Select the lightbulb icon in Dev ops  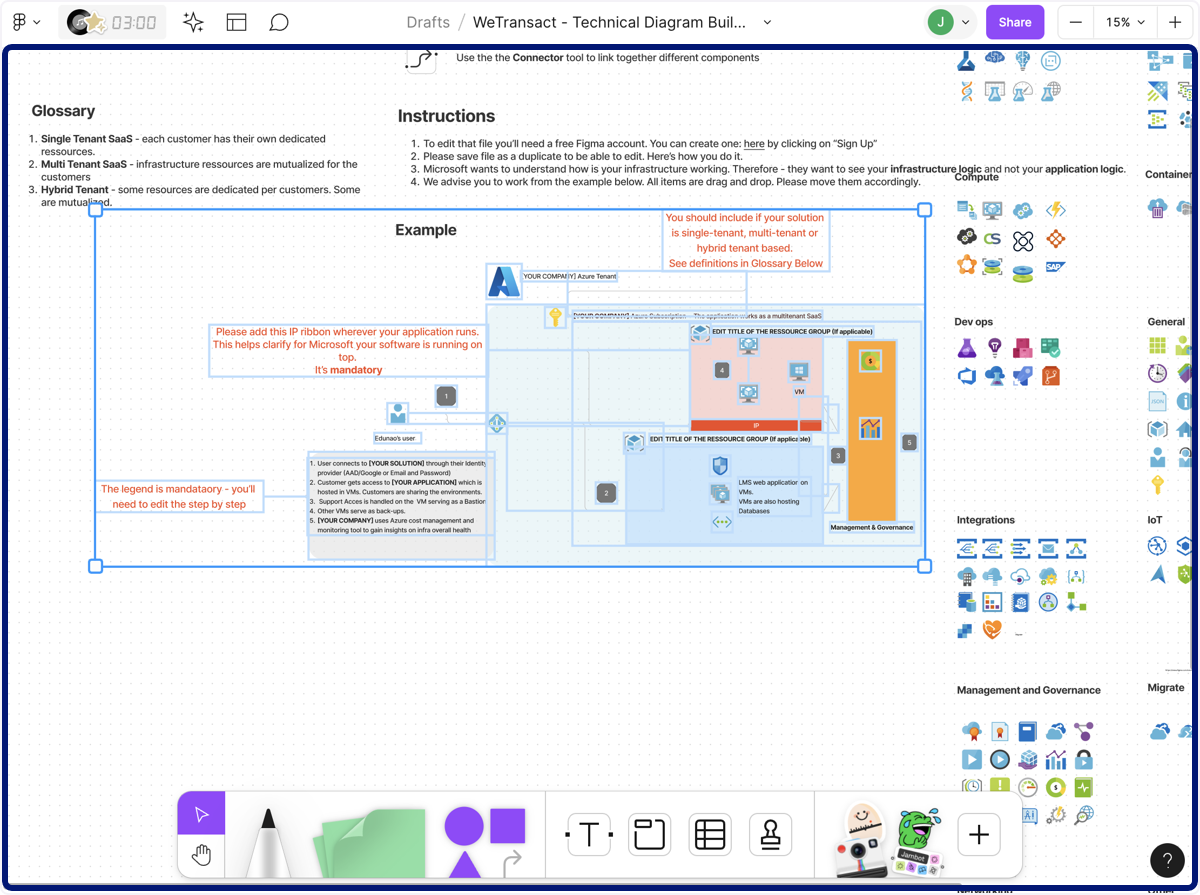994,348
